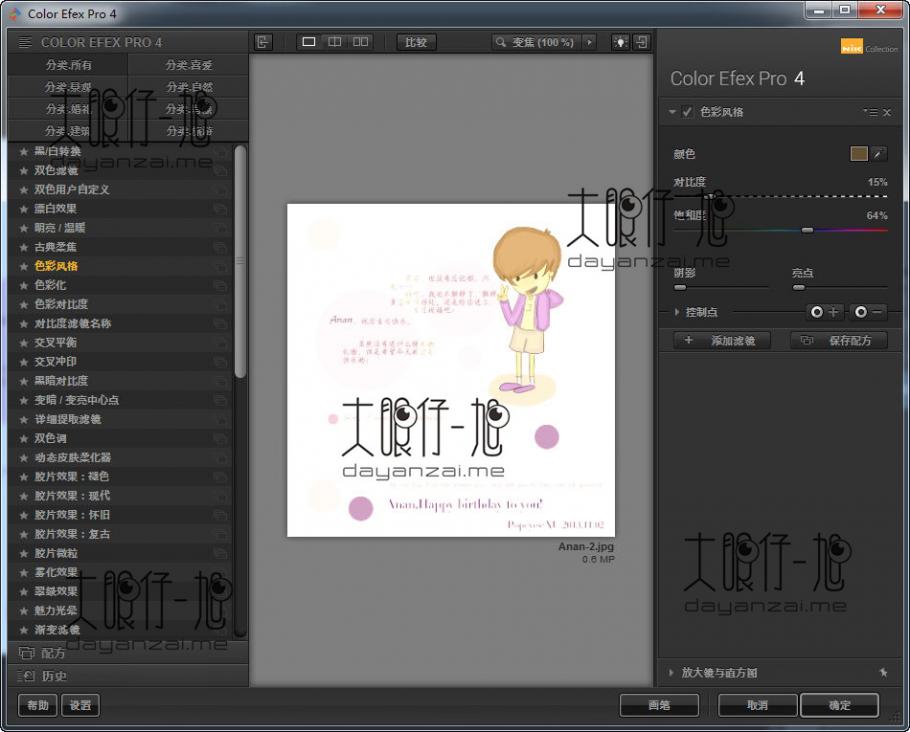910x732 pixels.
Task: Open the 颜色 color swatch
Action: [859, 154]
